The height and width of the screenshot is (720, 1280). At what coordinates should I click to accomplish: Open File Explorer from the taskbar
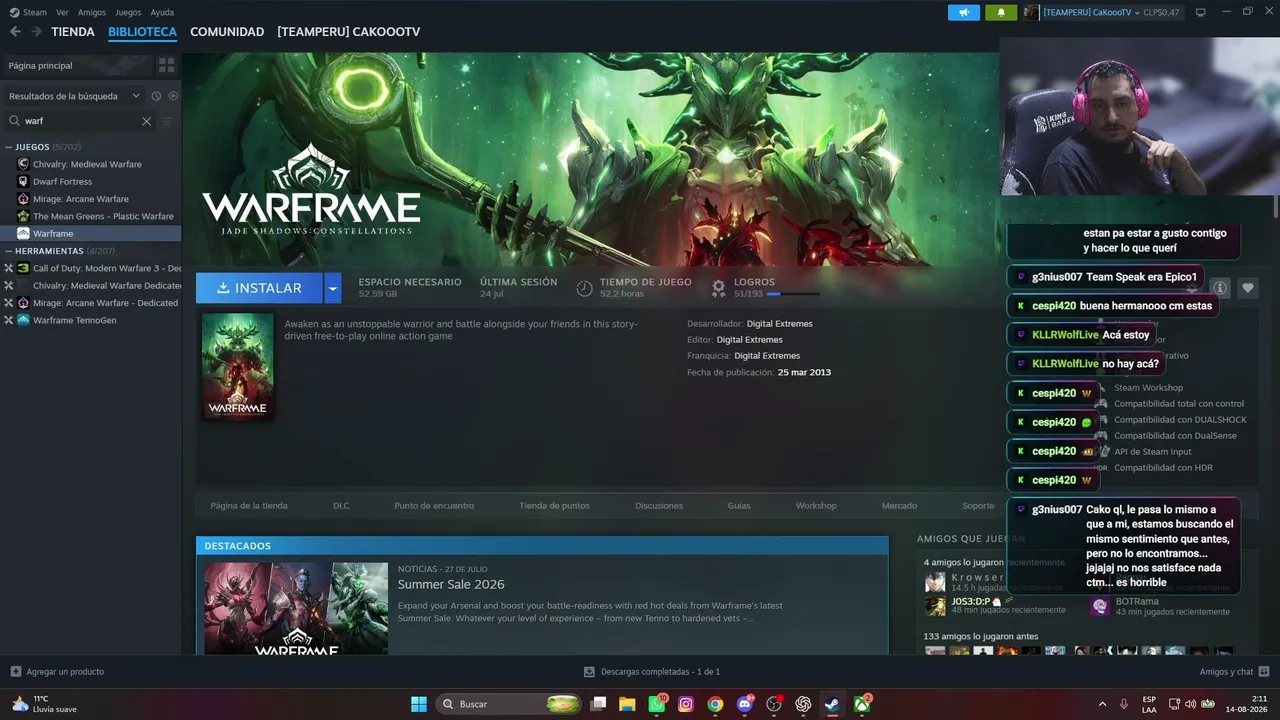[627, 704]
